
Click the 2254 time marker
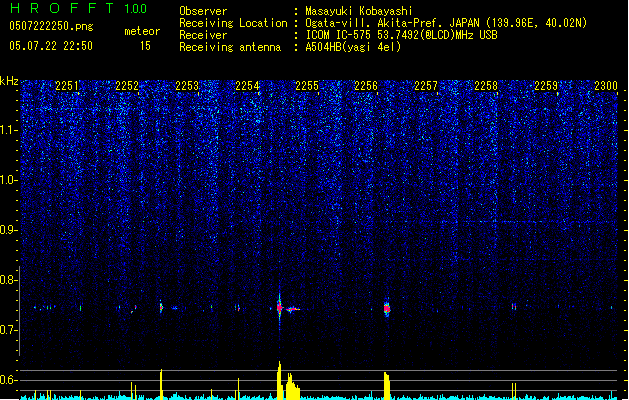point(247,86)
